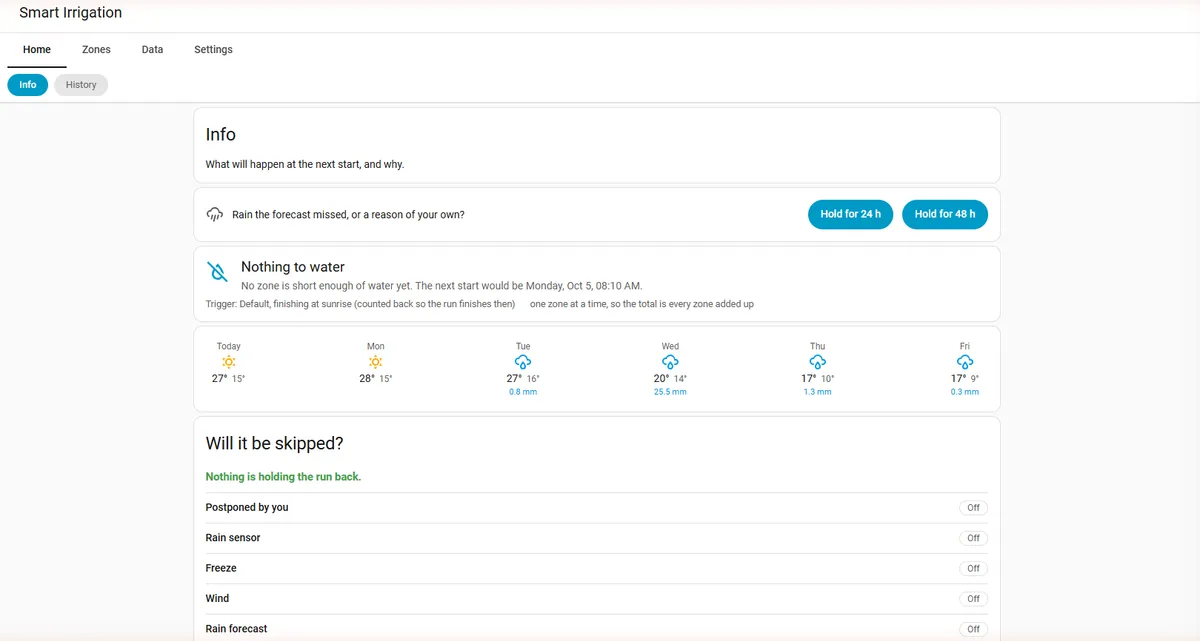This screenshot has height=641, width=1200.
Task: Click Today's sunny weather icon
Action: coord(229,362)
